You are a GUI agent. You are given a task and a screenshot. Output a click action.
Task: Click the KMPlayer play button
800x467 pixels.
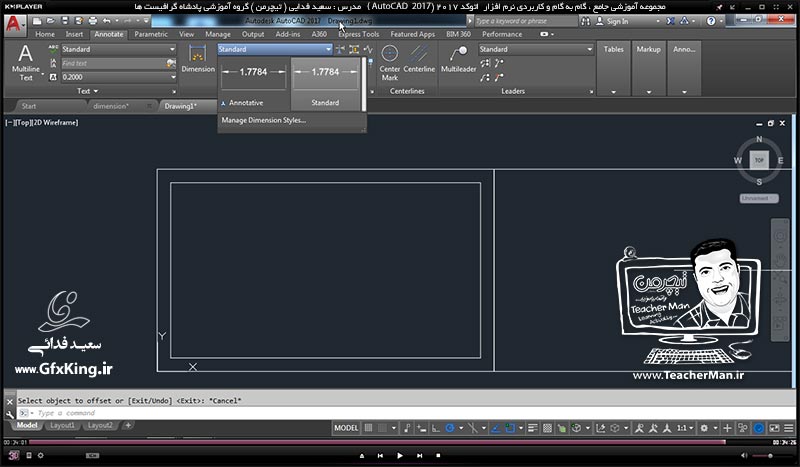click(399, 456)
